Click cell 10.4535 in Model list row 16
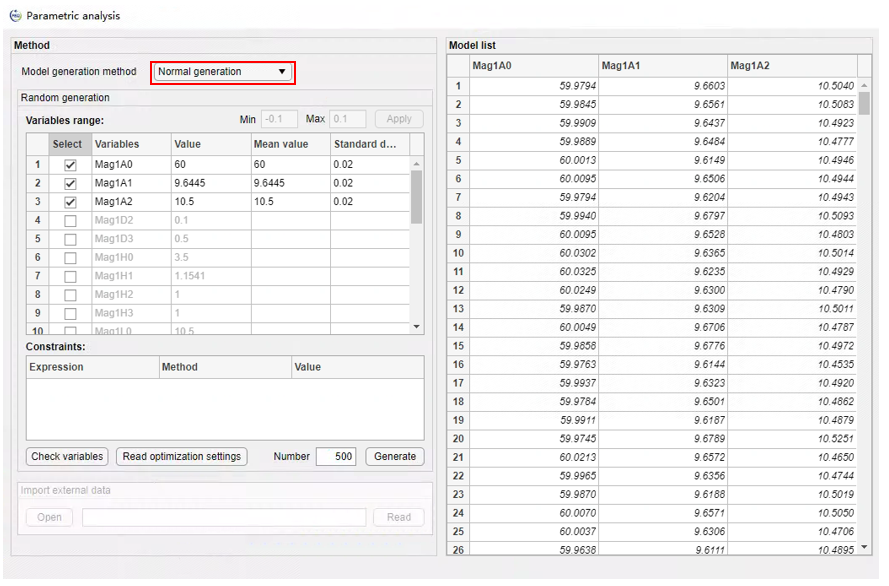This screenshot has width=889, height=586. click(792, 364)
